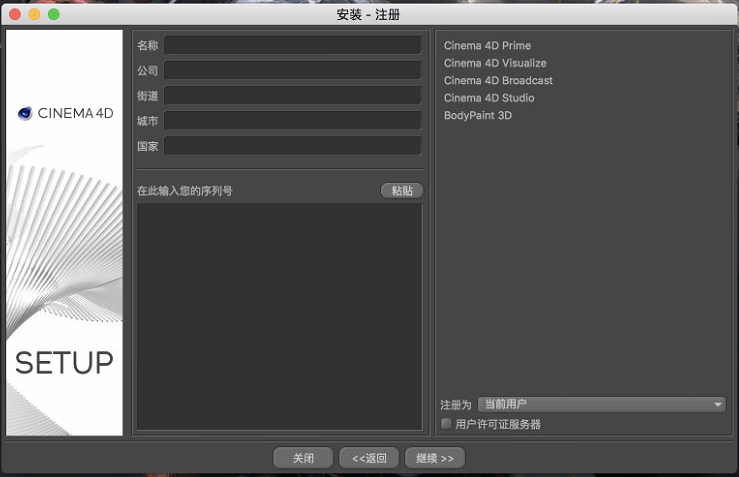Minimize the window with the yellow button
The width and height of the screenshot is (739, 477).
(x=34, y=15)
